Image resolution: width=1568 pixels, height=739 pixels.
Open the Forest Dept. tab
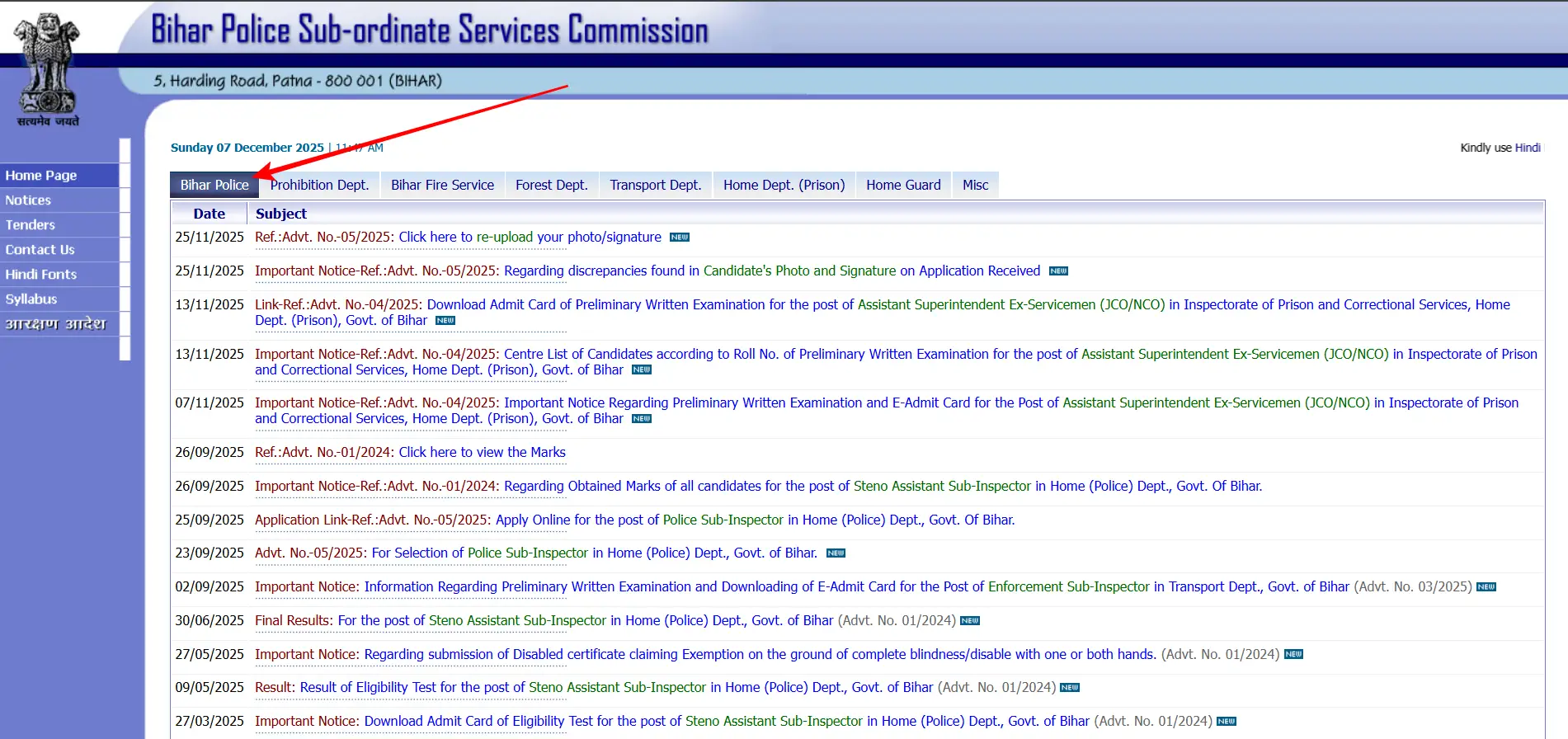pyautogui.click(x=551, y=185)
